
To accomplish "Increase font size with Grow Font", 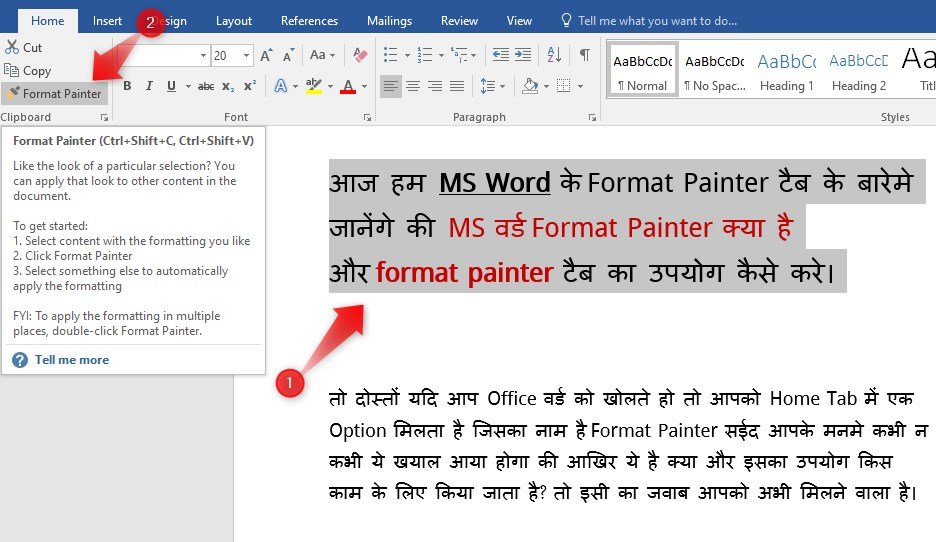I will [x=266, y=56].
